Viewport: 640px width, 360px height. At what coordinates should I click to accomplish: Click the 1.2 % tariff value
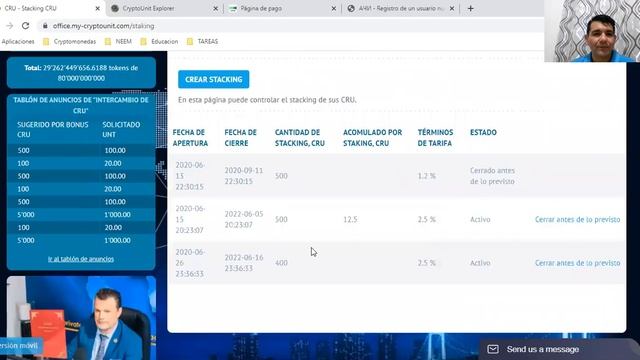(x=427, y=176)
